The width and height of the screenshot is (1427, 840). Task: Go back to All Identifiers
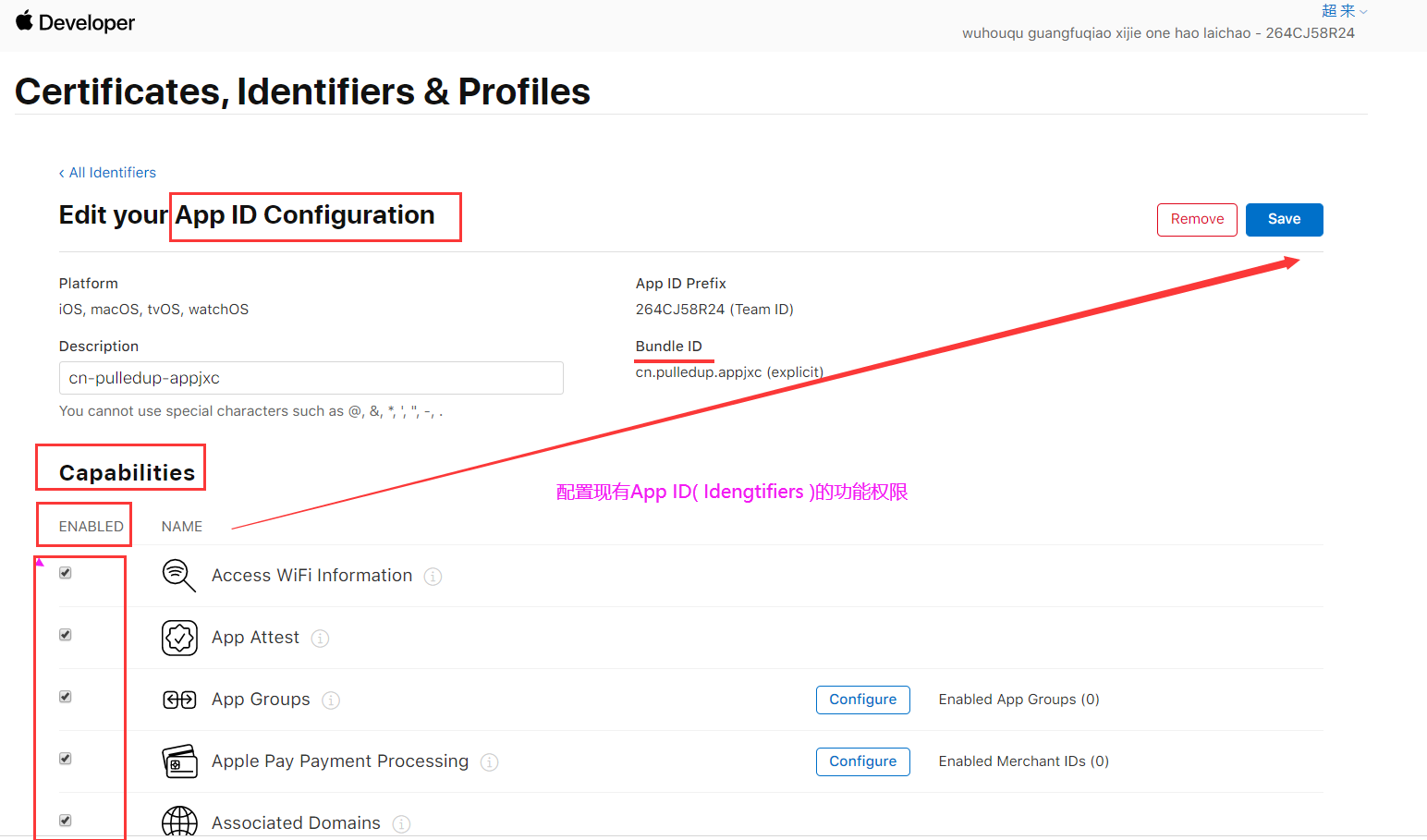pos(108,173)
